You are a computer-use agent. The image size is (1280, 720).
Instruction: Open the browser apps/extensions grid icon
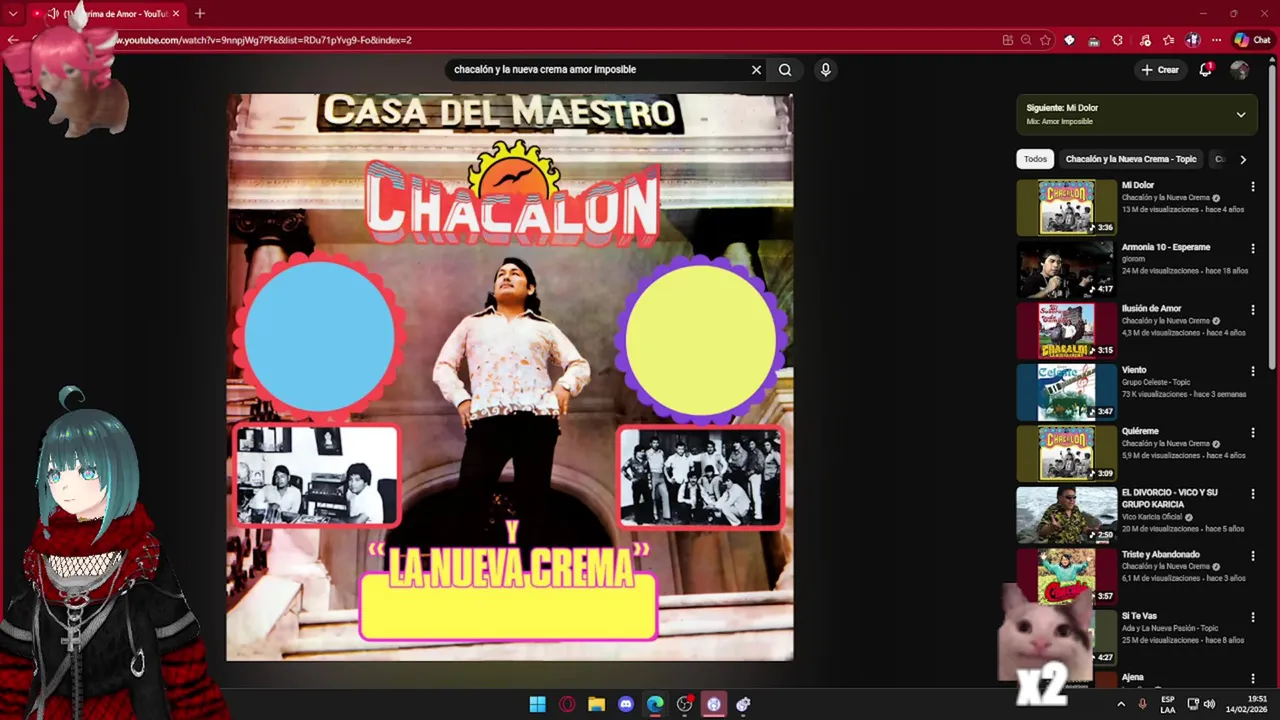[1008, 40]
